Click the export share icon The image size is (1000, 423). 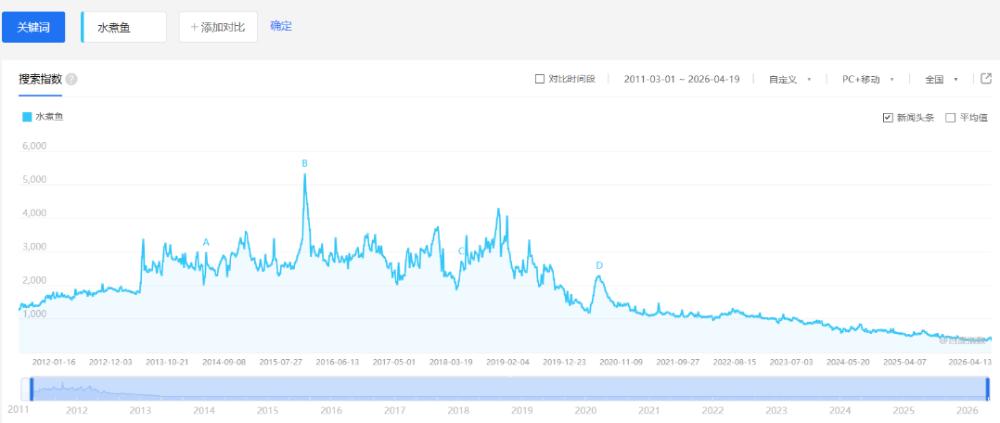[x=986, y=79]
